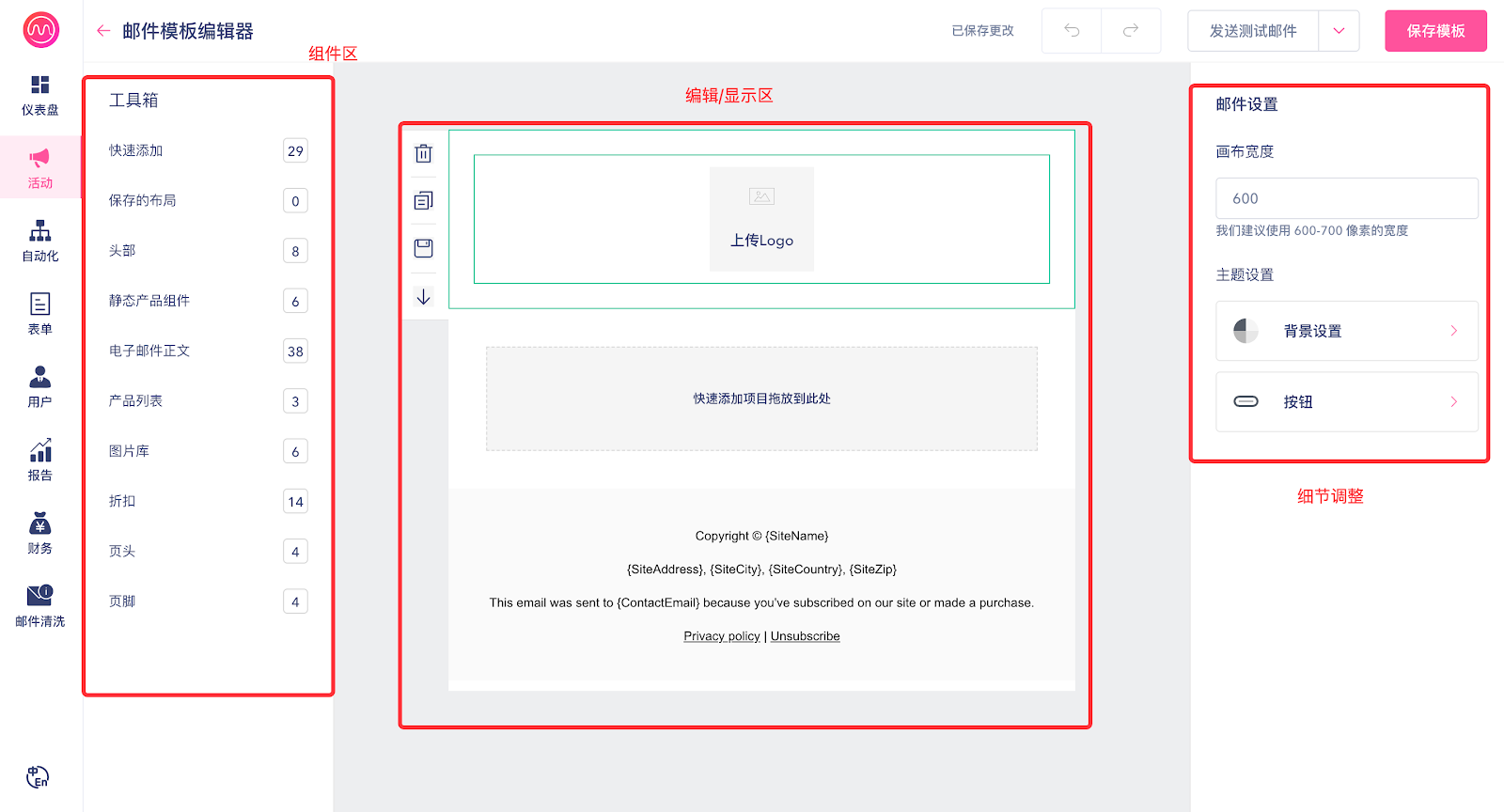Open 自动化 in the sidebar
Image resolution: width=1504 pixels, height=812 pixels.
tap(40, 242)
